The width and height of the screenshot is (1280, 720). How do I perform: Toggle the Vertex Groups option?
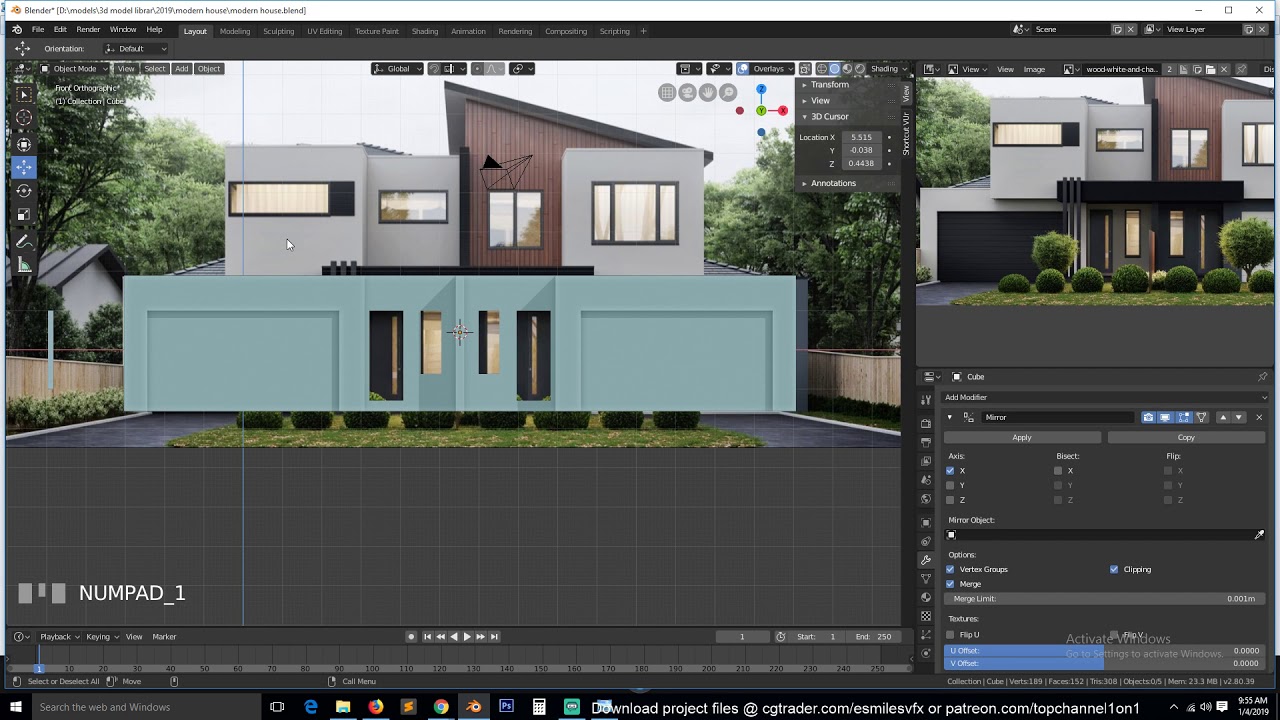point(950,570)
